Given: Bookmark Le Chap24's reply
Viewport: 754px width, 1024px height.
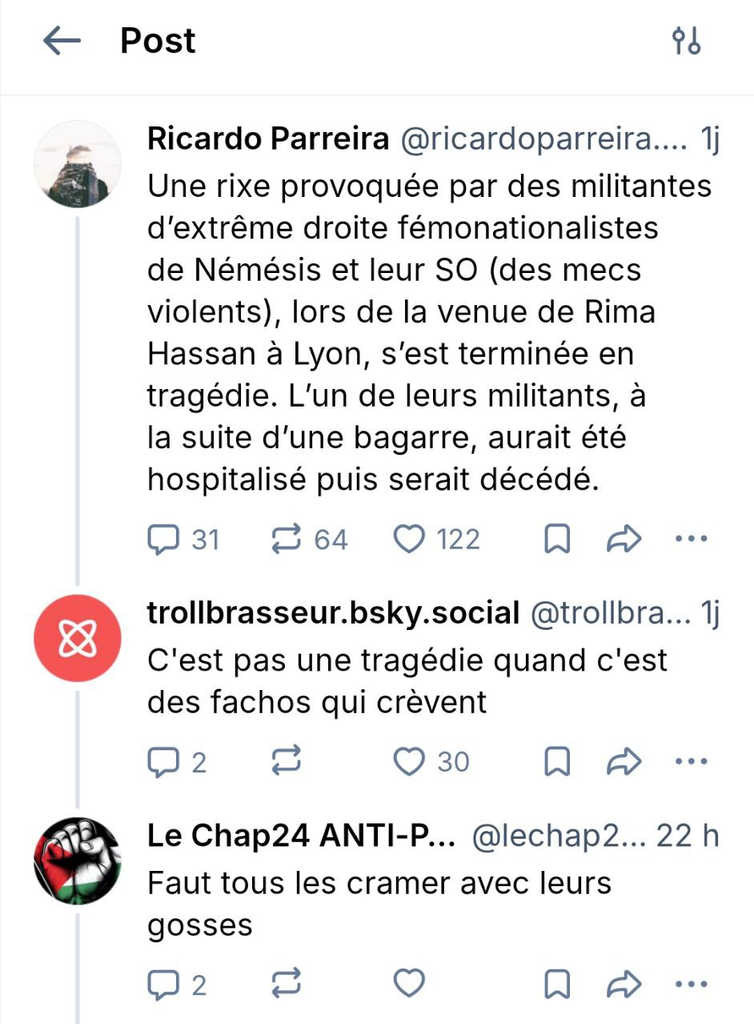Looking at the screenshot, I should coord(556,984).
